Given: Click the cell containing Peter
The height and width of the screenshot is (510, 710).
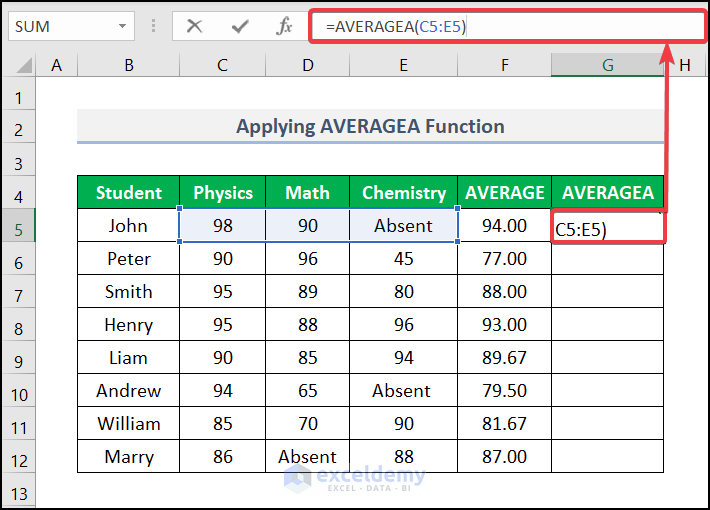Looking at the screenshot, I should [129, 258].
